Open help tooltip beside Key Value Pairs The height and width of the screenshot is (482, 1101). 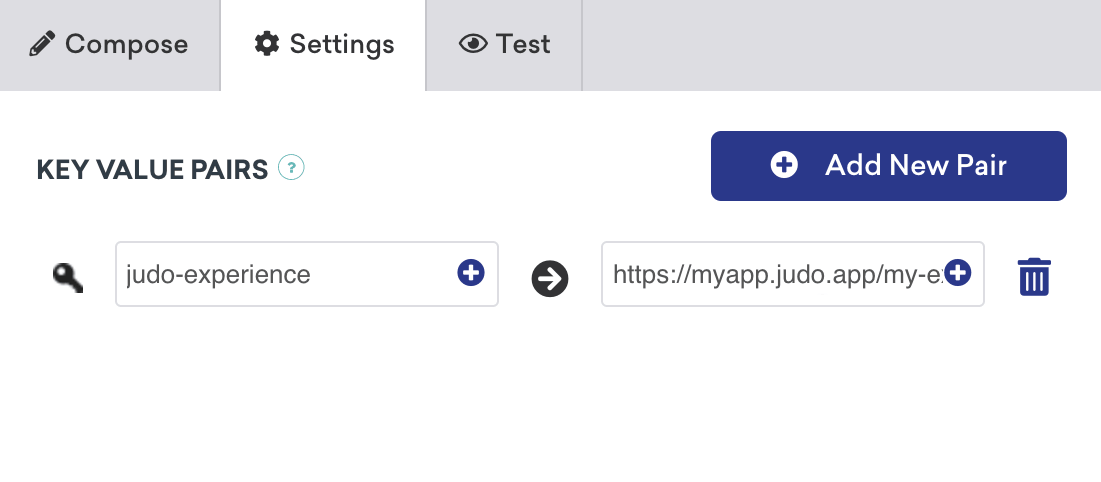coord(291,168)
